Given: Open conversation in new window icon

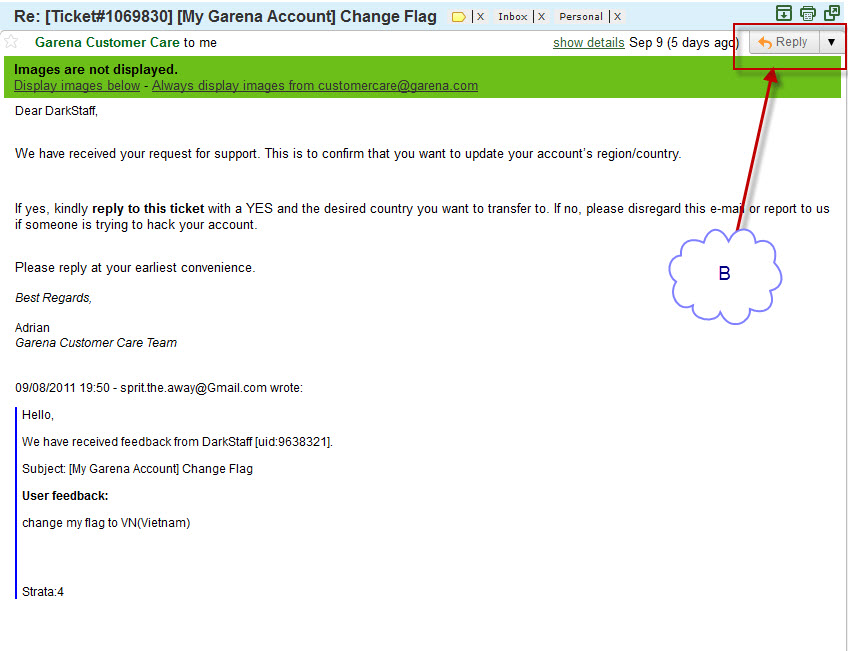Looking at the screenshot, I should click(832, 13).
